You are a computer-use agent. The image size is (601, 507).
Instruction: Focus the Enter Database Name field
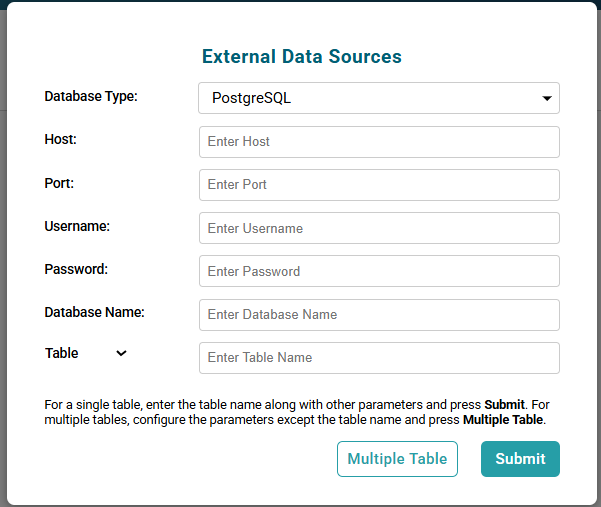click(x=379, y=314)
